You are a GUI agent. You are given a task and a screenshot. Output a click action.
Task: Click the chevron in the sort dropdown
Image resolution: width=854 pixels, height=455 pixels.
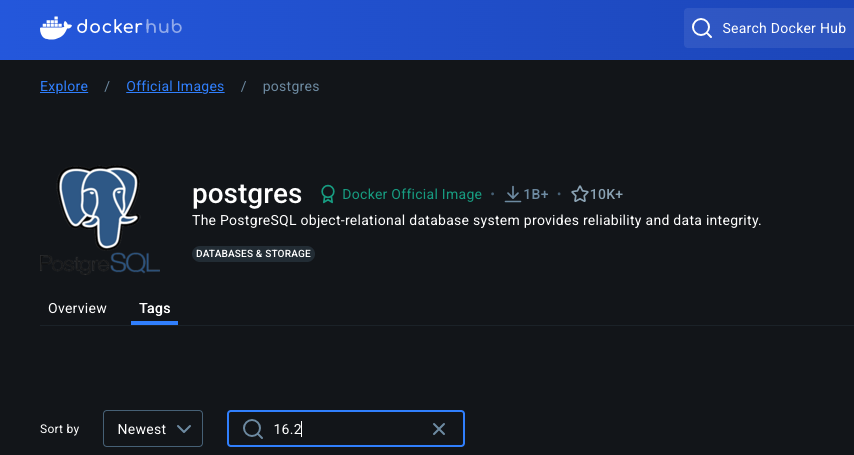(x=184, y=429)
